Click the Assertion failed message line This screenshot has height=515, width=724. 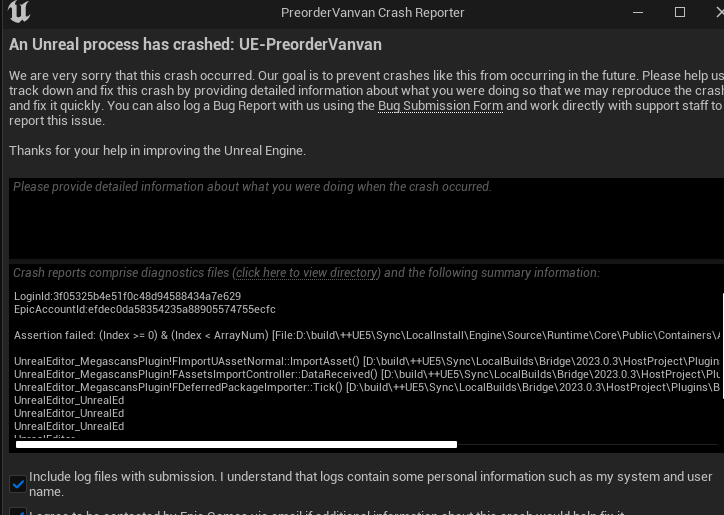(367, 335)
